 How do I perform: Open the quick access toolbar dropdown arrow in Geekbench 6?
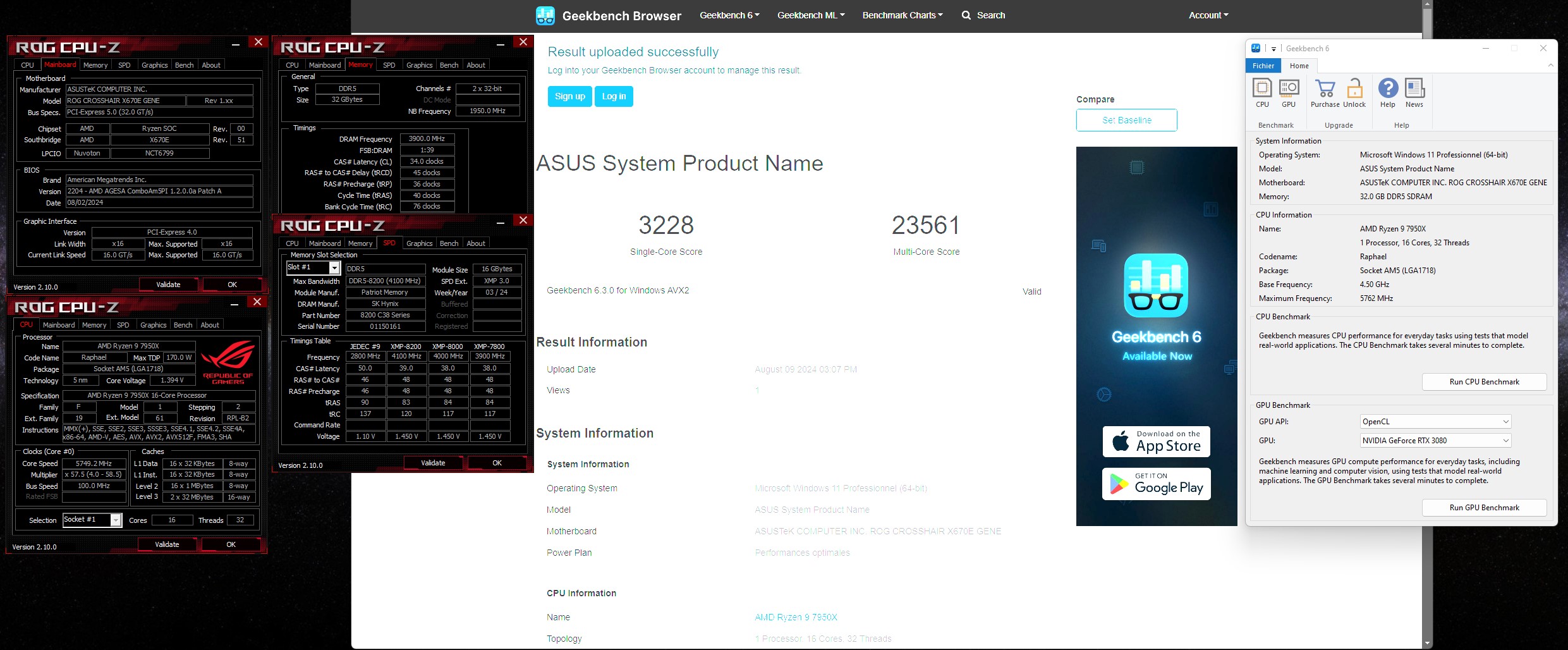(1273, 49)
